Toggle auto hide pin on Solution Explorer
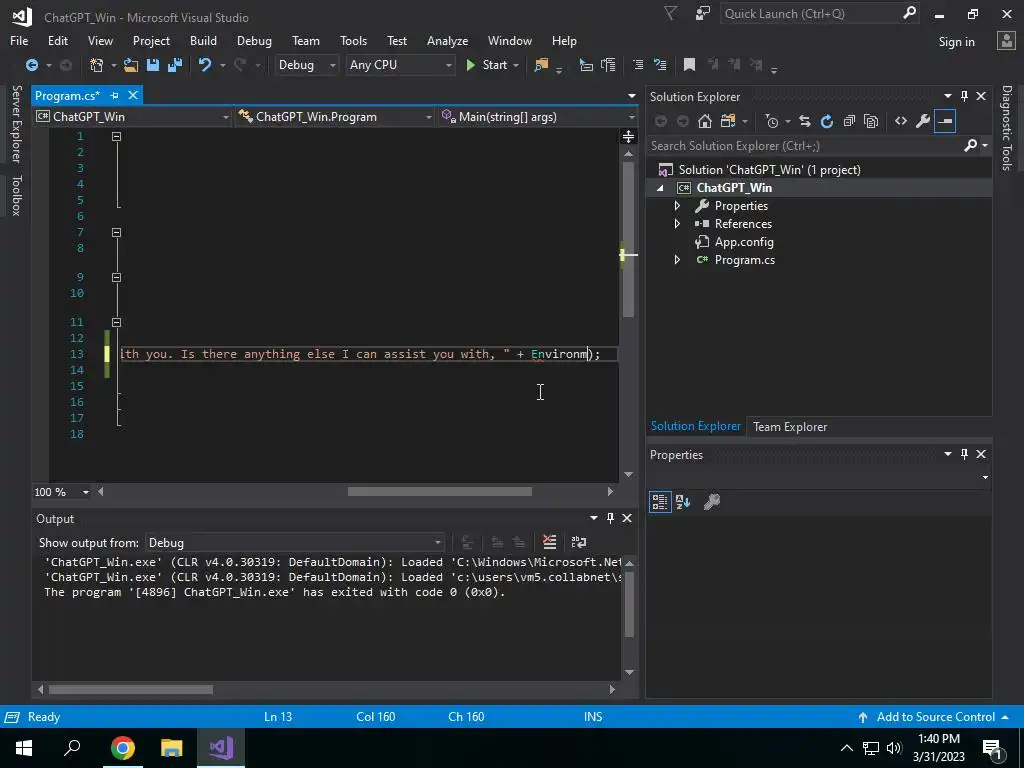Viewport: 1024px width, 768px height. [x=964, y=96]
